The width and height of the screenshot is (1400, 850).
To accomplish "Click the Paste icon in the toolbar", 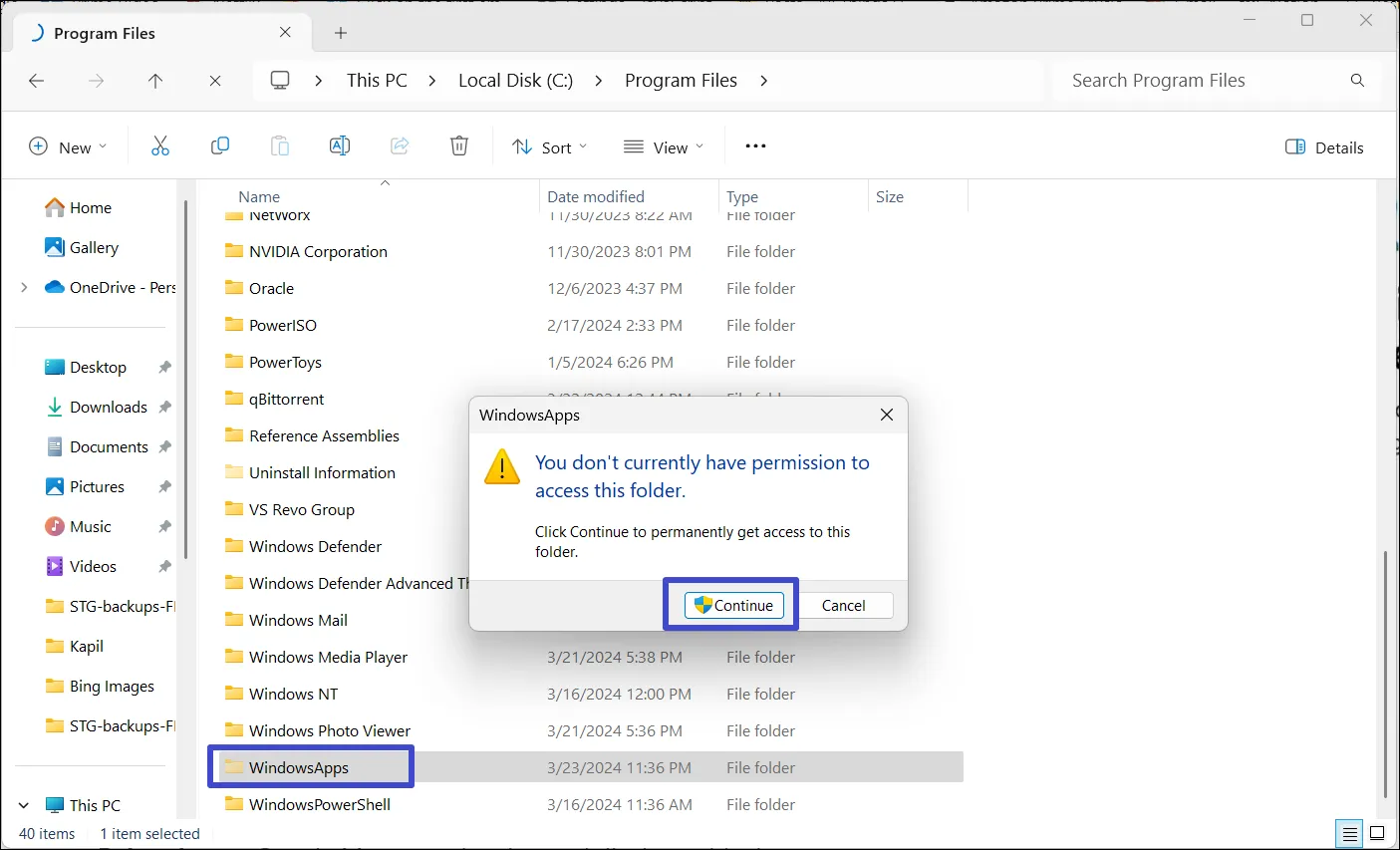I will point(280,145).
